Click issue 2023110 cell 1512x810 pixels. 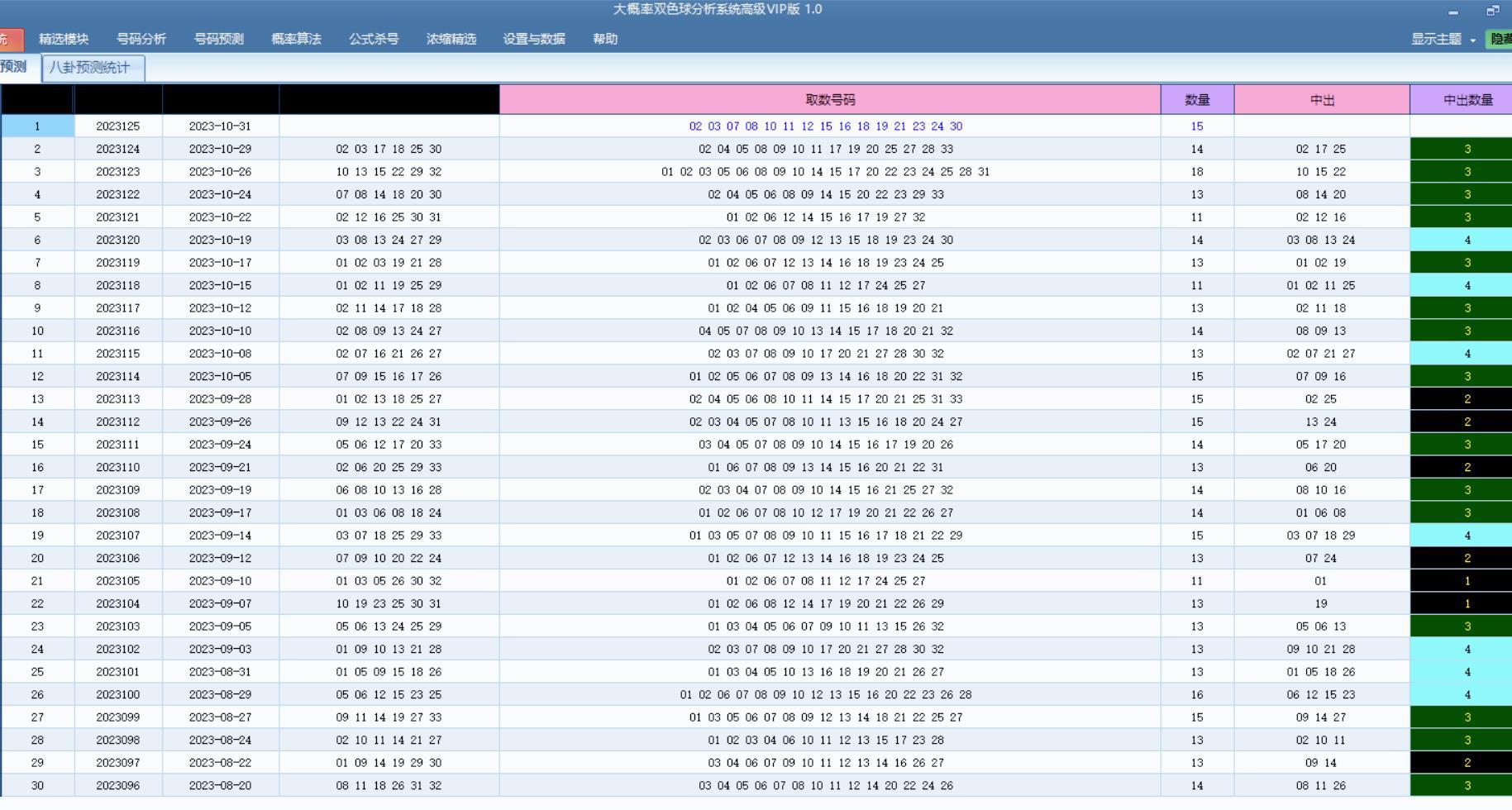[x=118, y=467]
